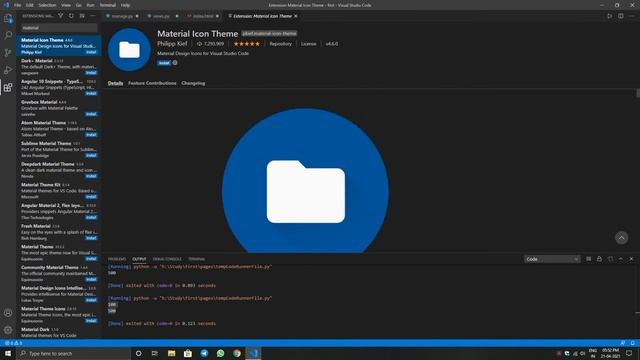Open Telegram from the taskbar
Image resolution: width=640 pixels, height=360 pixels.
[x=204, y=353]
